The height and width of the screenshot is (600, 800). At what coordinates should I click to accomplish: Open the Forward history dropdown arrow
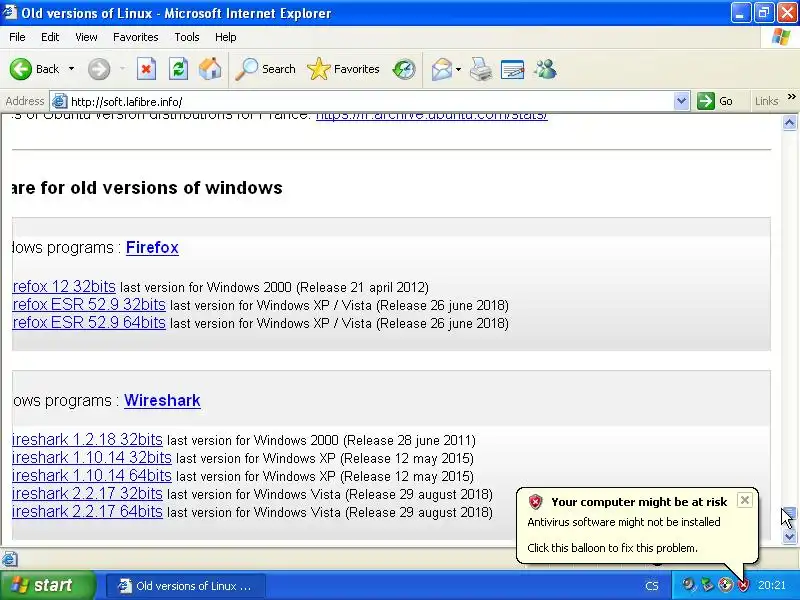click(x=122, y=69)
